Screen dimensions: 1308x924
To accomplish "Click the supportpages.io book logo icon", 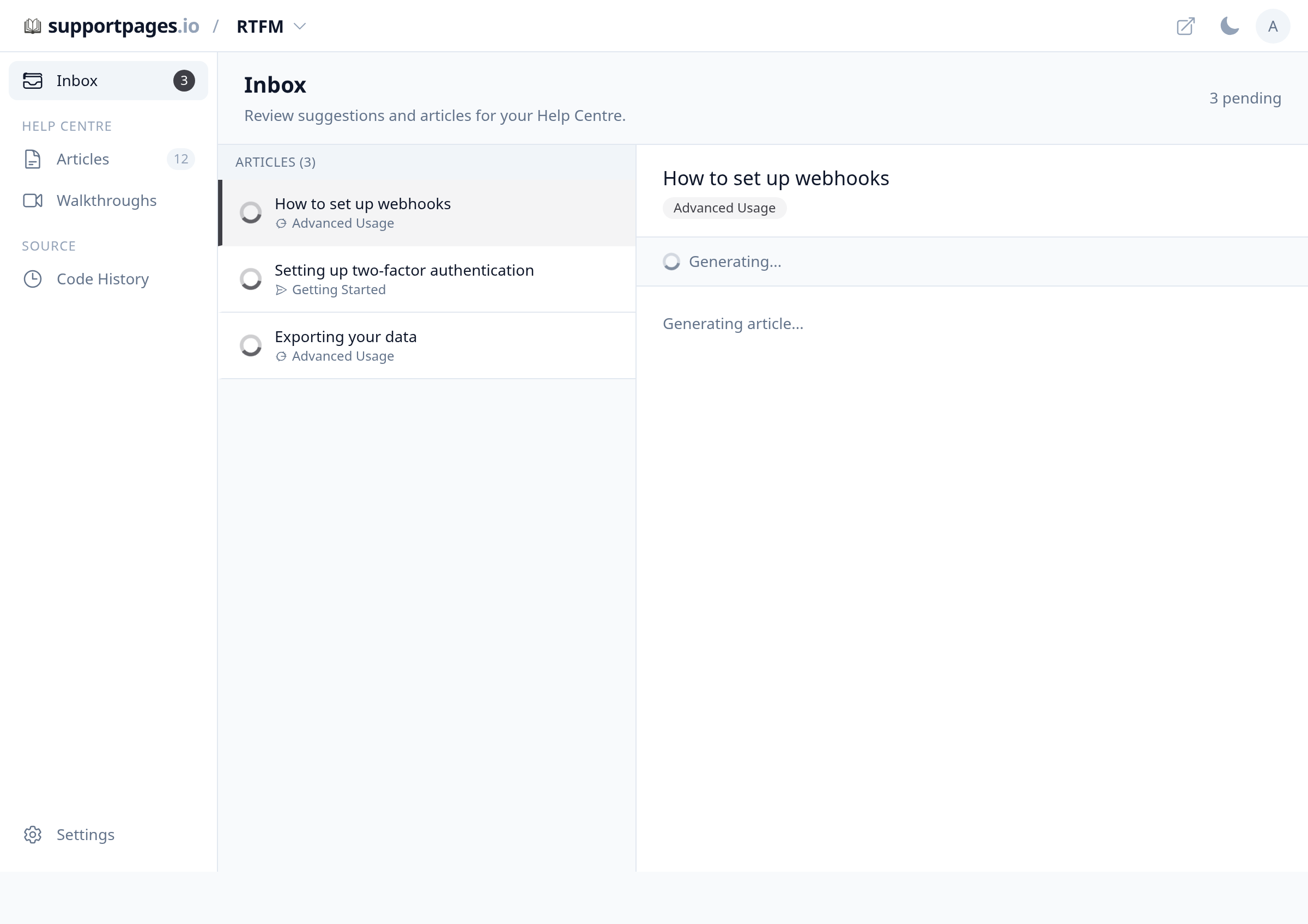I will click(33, 26).
